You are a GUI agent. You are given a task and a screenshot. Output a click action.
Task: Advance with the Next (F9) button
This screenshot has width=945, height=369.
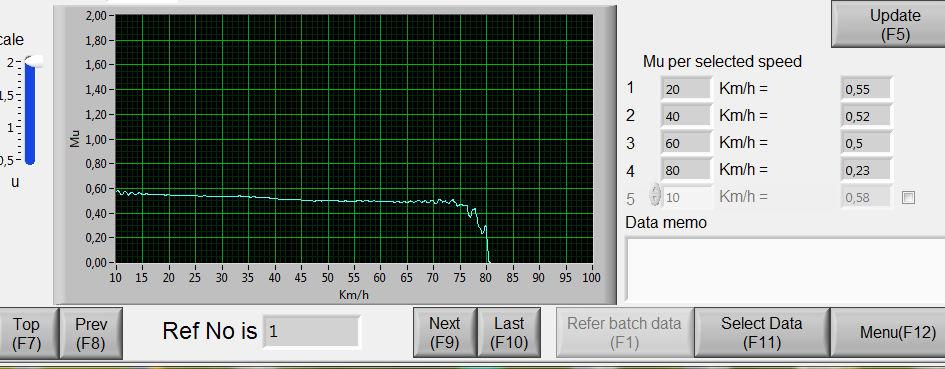pyautogui.click(x=445, y=333)
